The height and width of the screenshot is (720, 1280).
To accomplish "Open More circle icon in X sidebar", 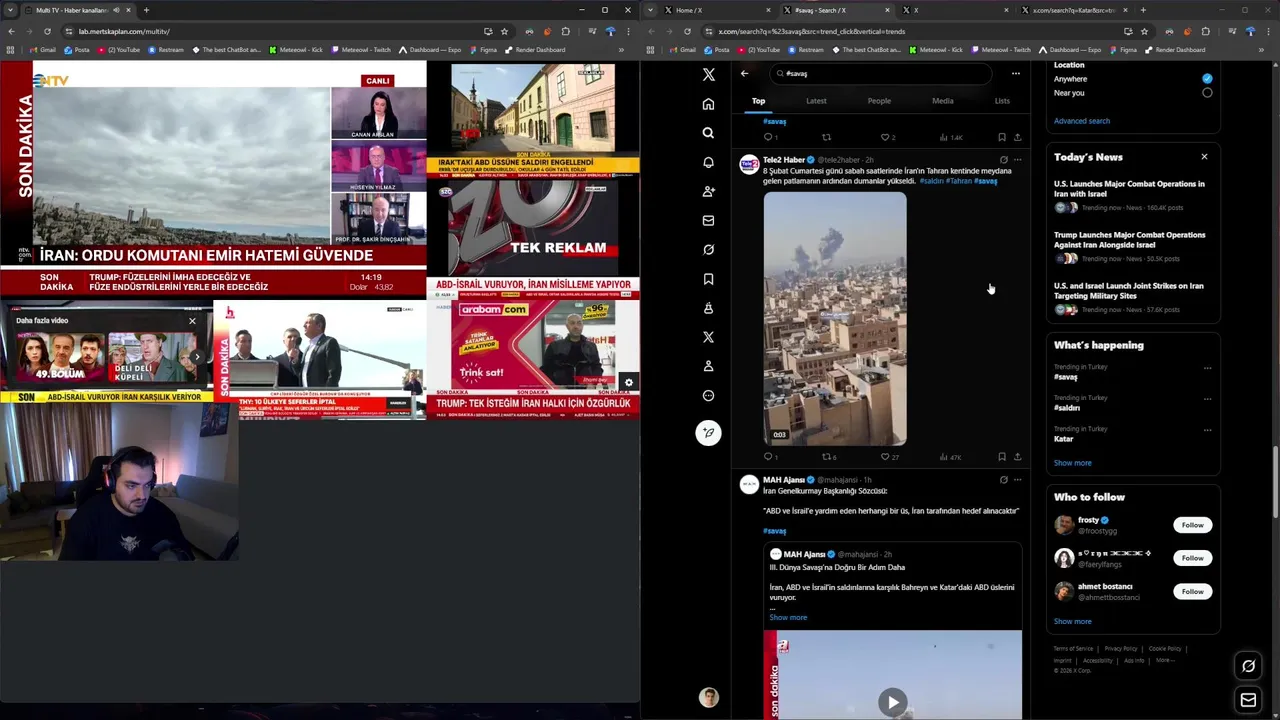I will point(708,395).
